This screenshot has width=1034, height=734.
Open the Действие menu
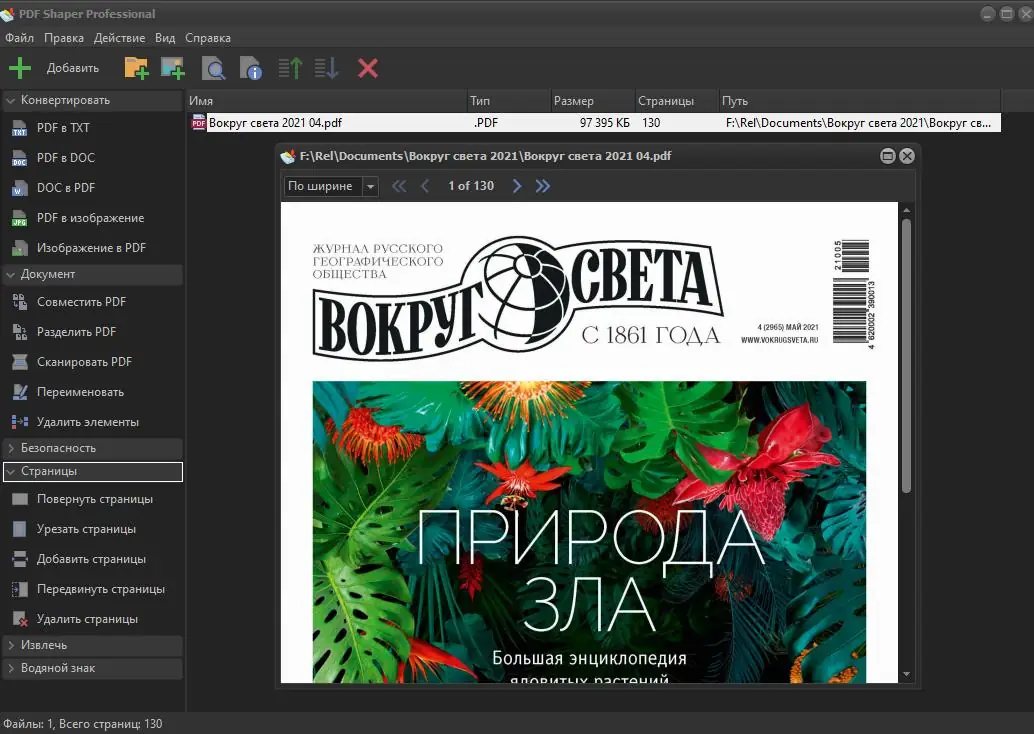coord(119,37)
